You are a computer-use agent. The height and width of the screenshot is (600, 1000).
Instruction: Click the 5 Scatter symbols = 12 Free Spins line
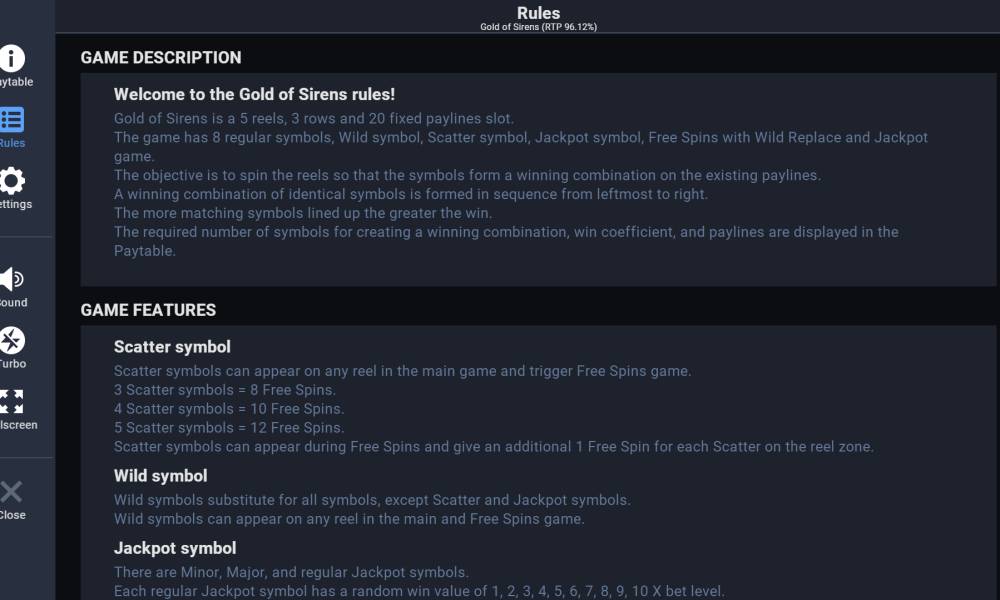coord(229,428)
